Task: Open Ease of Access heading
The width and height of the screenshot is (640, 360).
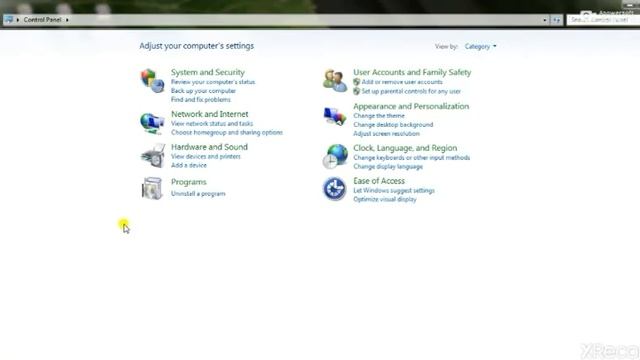Action: (379, 181)
